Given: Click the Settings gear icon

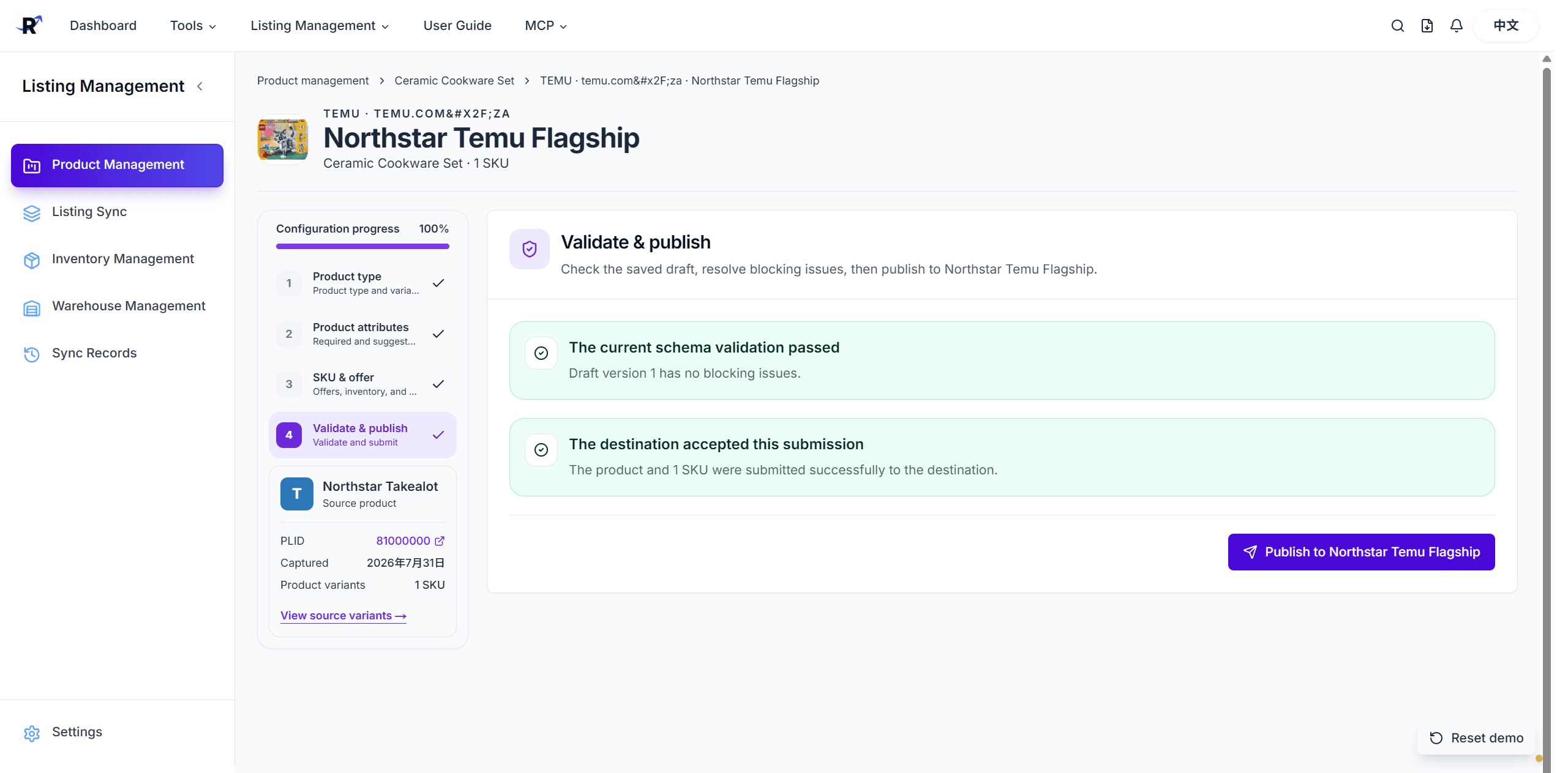Looking at the screenshot, I should (32, 733).
